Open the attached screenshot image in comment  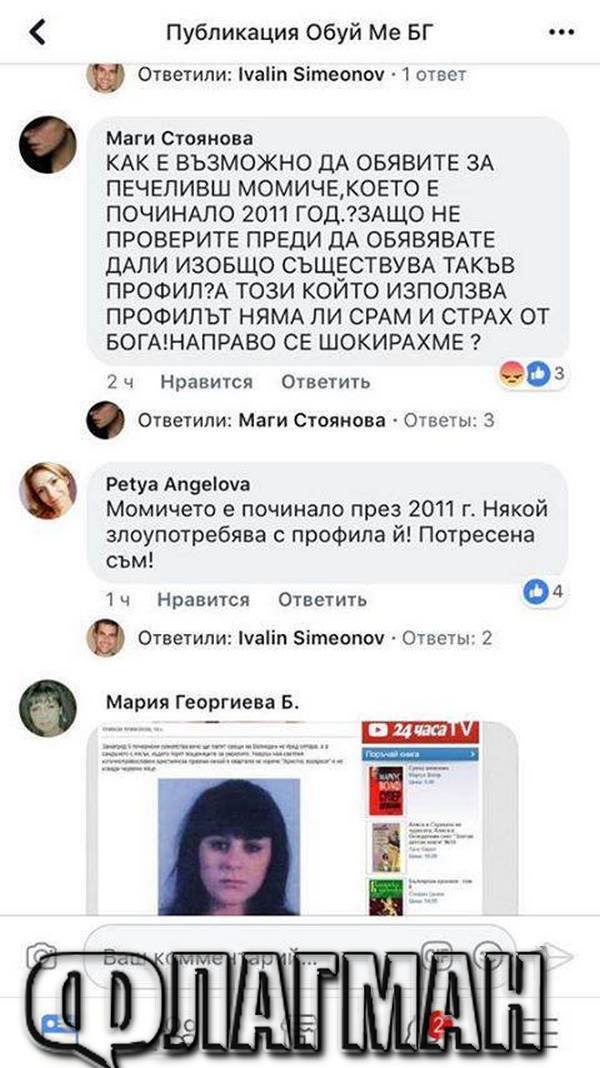[303, 817]
